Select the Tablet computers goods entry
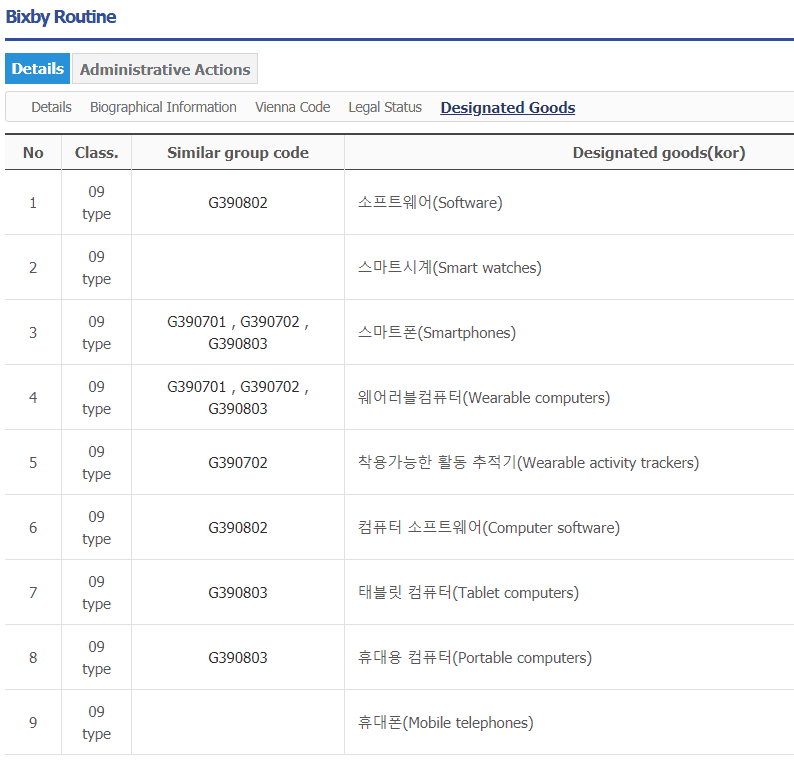794x766 pixels. 468,592
